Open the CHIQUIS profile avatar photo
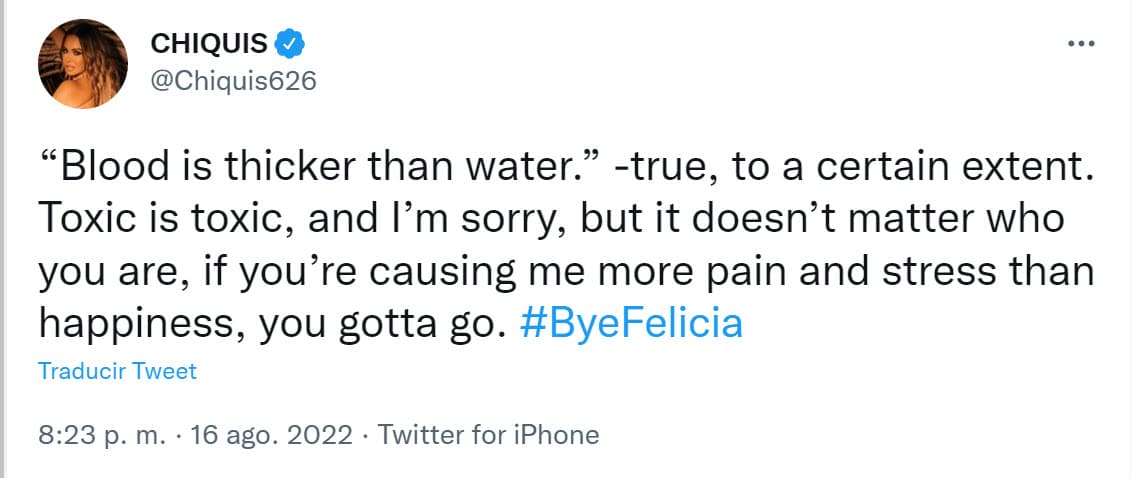 click(x=83, y=64)
